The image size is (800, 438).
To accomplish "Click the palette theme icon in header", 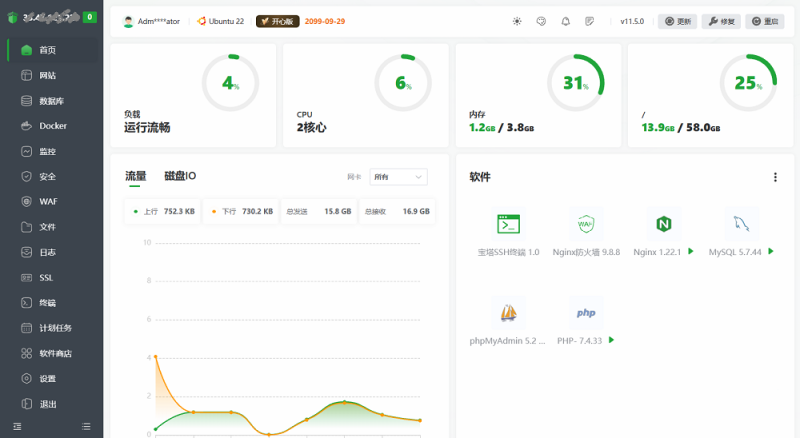I will [x=541, y=21].
